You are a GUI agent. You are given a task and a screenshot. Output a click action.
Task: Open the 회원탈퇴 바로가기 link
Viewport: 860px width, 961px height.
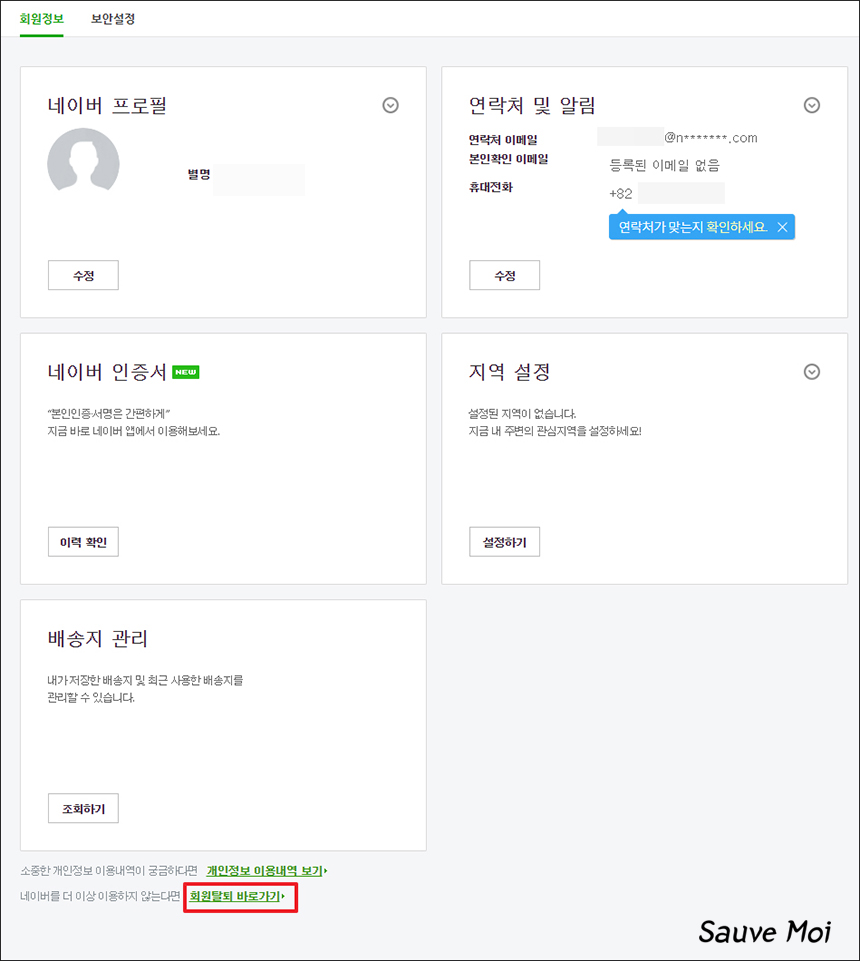coord(237,896)
